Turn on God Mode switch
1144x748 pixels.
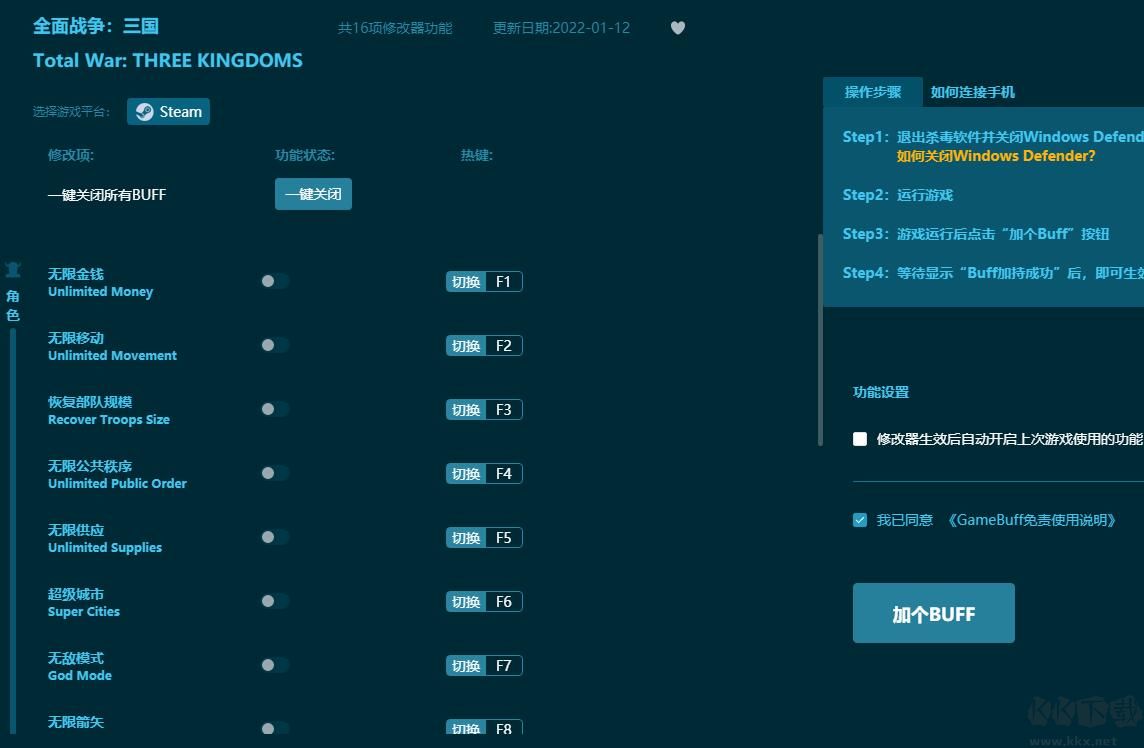[275, 665]
